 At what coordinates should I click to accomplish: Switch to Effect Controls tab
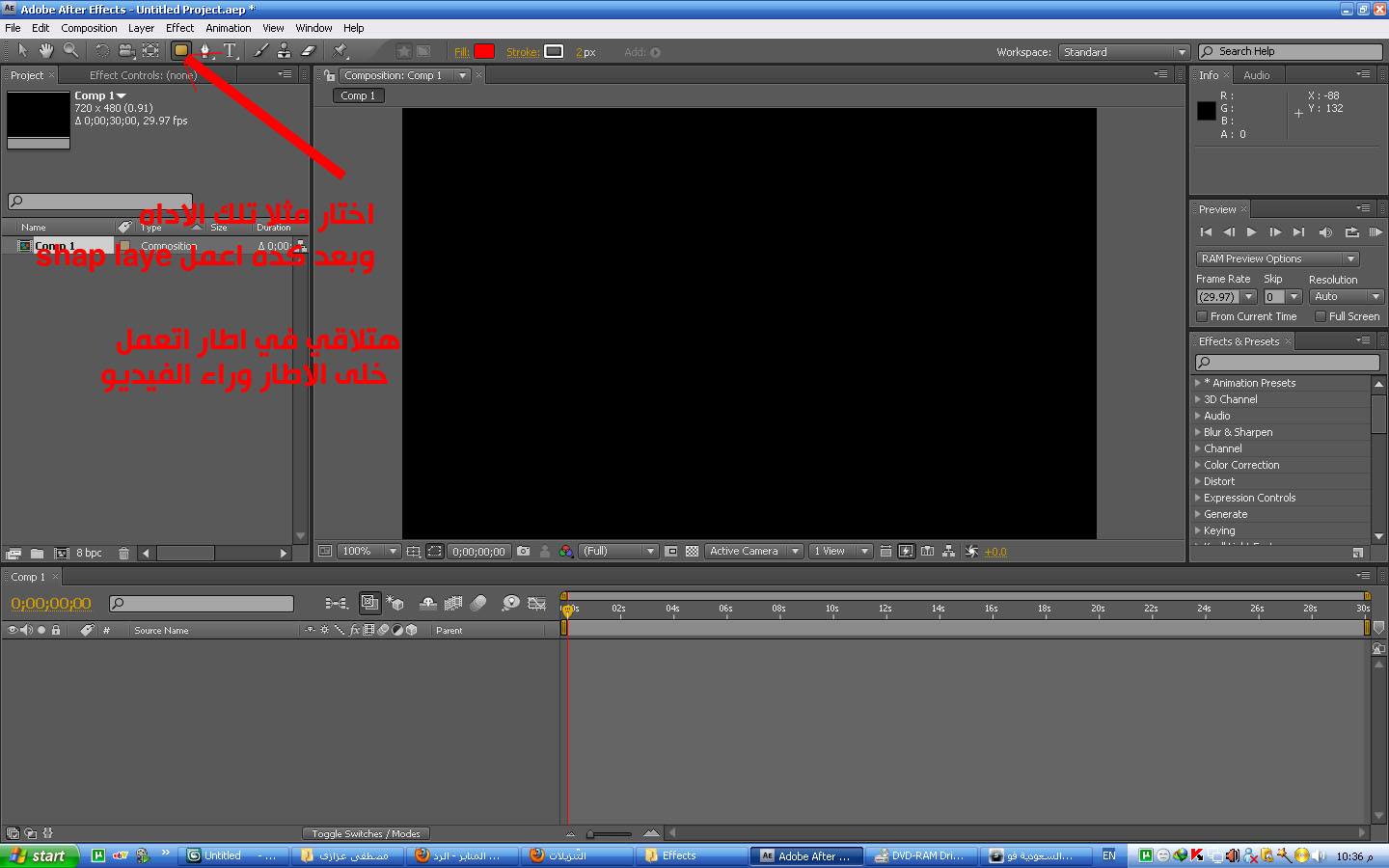[143, 75]
